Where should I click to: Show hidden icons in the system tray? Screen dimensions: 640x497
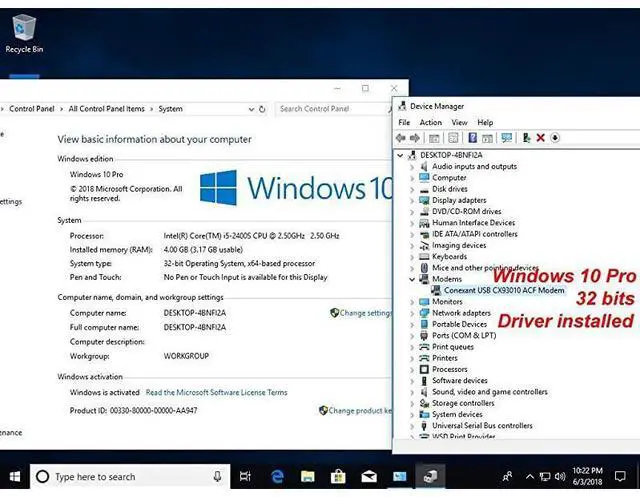tap(529, 477)
